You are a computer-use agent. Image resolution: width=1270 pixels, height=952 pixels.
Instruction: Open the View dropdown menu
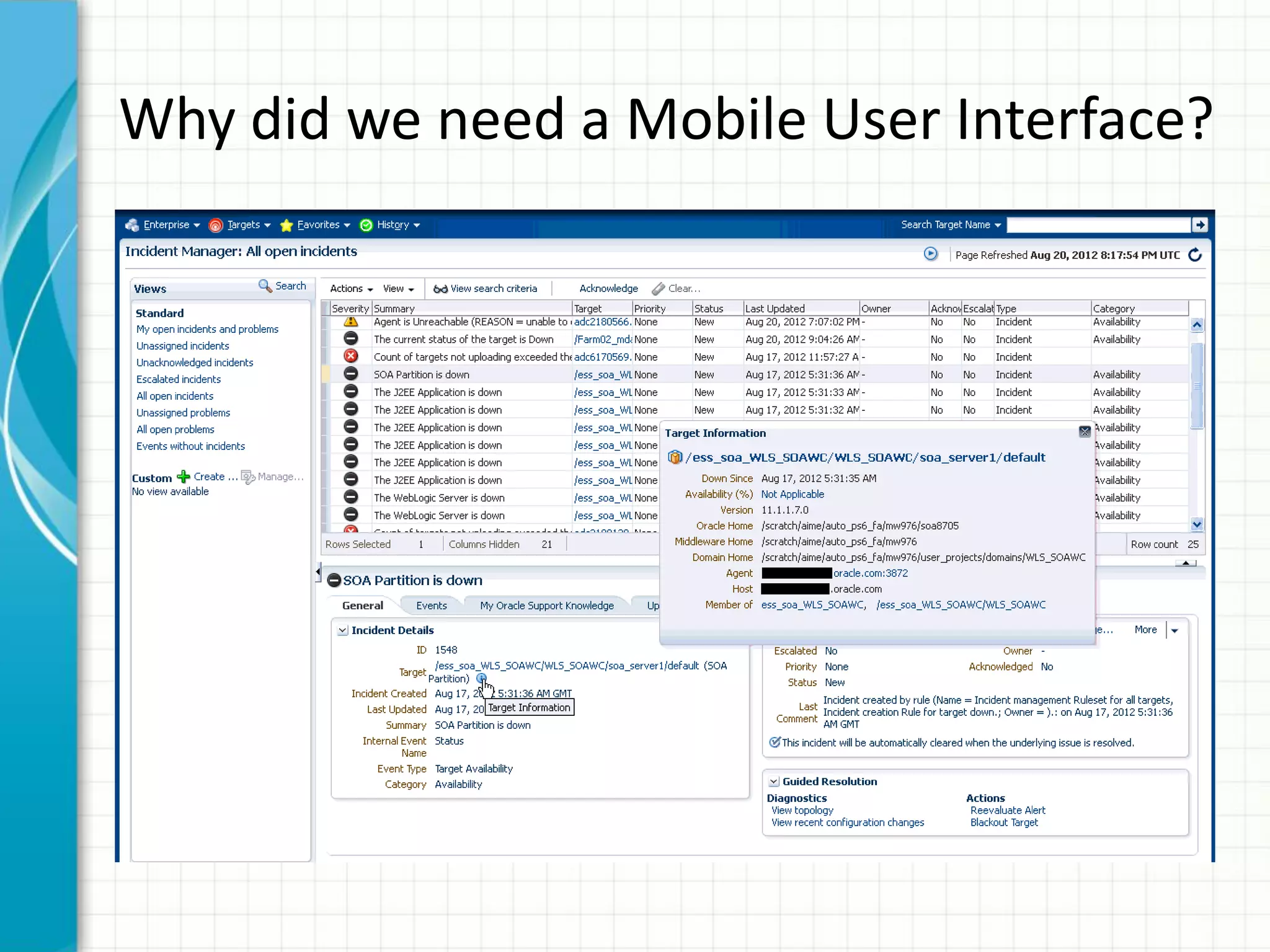coord(398,289)
